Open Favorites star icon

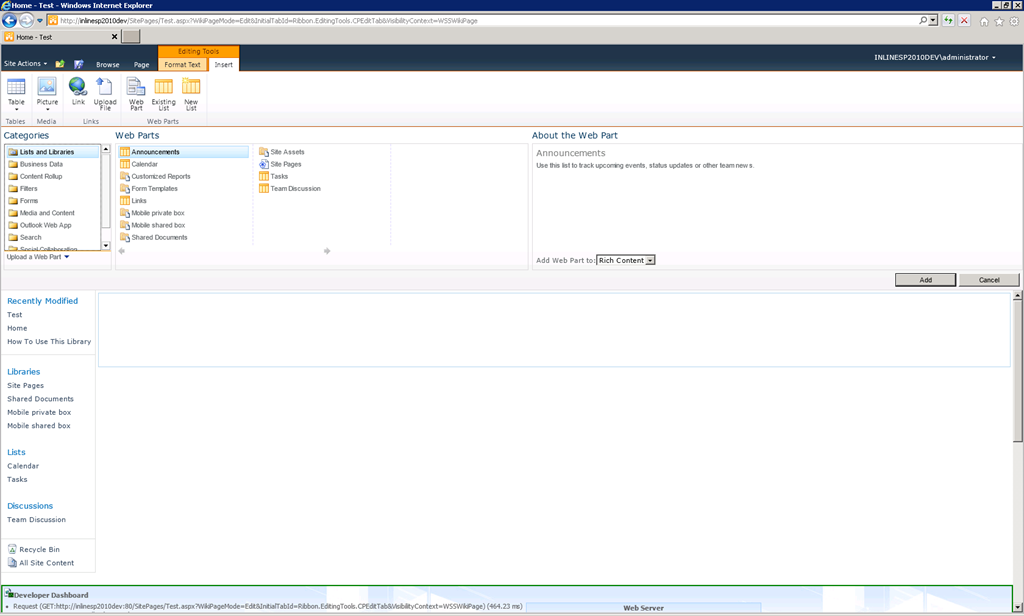tap(999, 21)
